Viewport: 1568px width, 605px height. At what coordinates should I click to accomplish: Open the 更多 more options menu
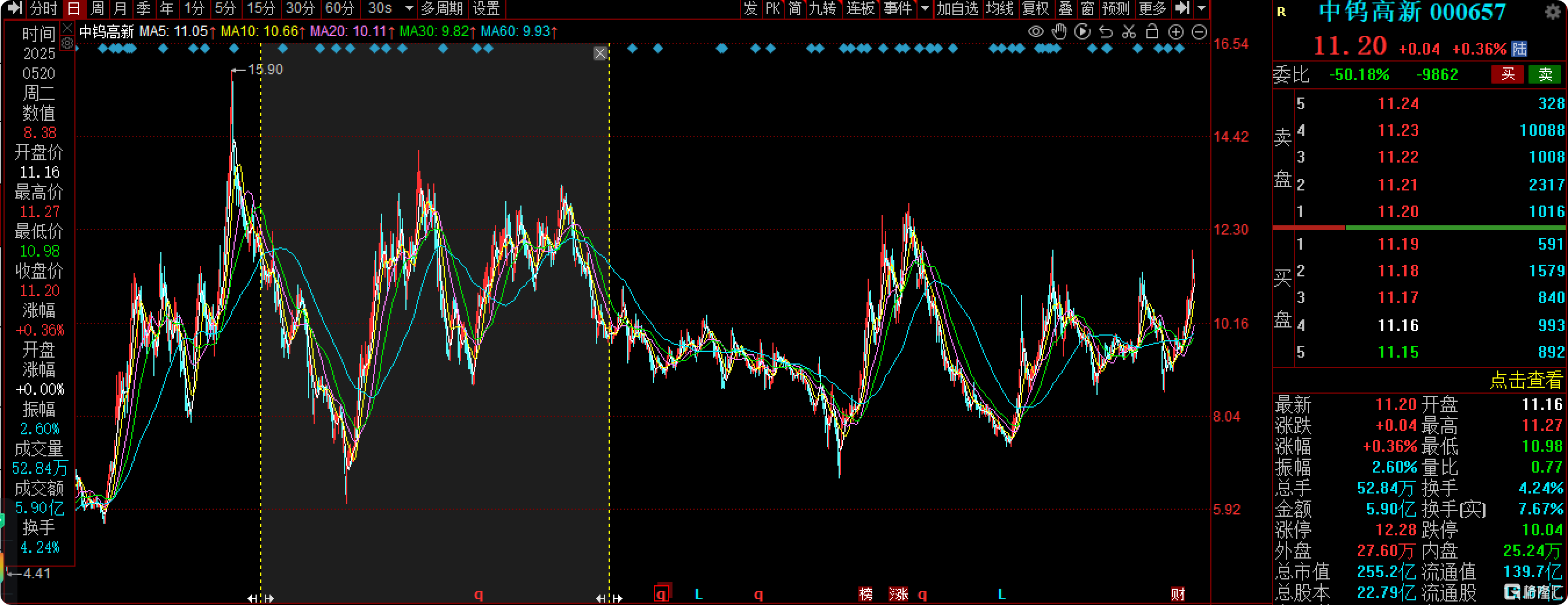pos(1152,9)
